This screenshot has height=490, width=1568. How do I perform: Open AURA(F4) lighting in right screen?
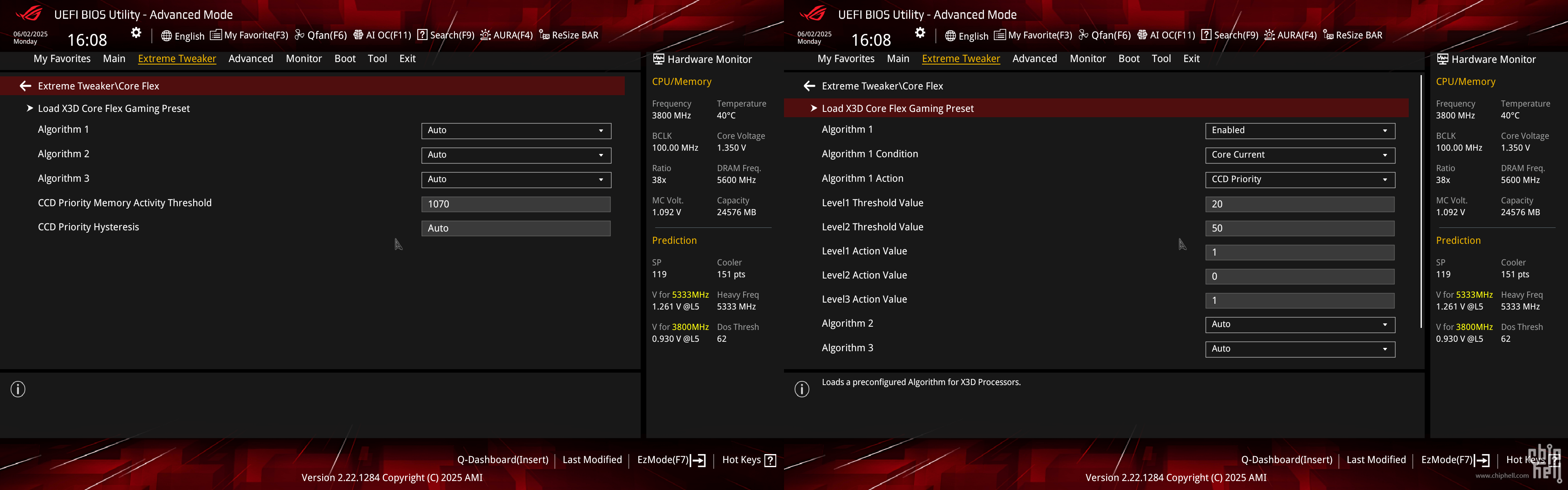click(1290, 35)
